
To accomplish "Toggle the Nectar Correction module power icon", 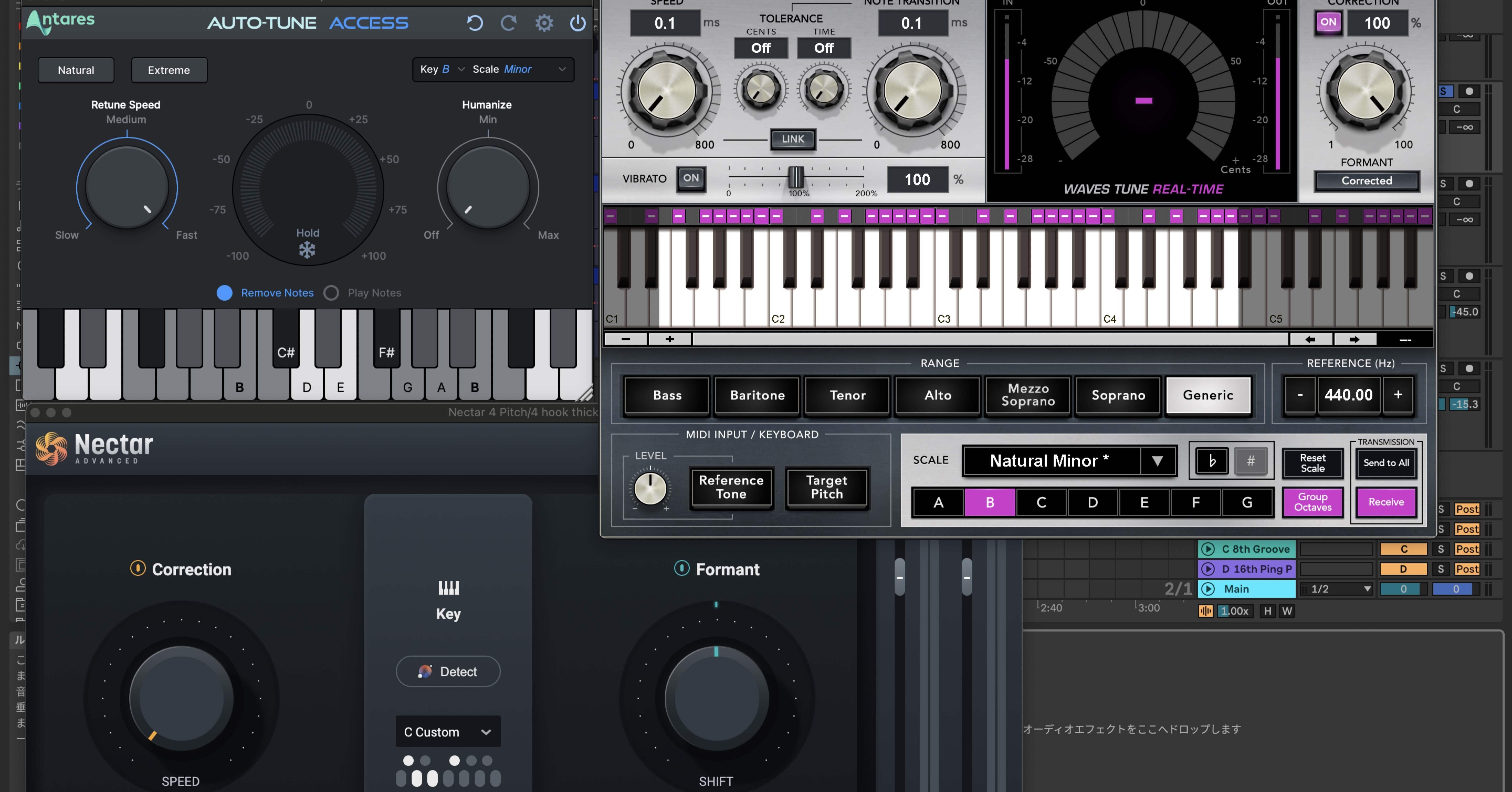I will tap(137, 568).
